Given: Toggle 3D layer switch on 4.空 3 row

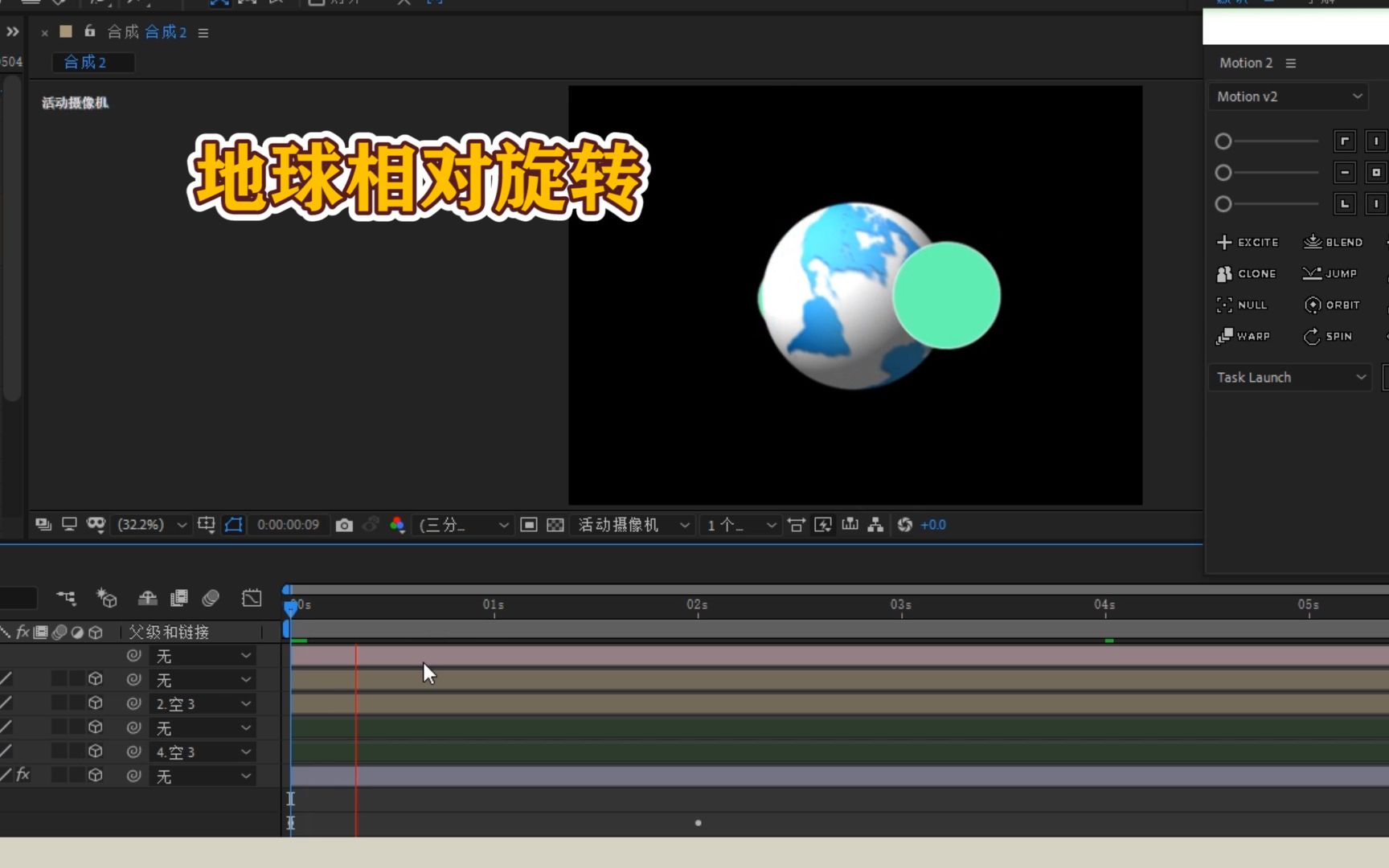Looking at the screenshot, I should tap(96, 751).
